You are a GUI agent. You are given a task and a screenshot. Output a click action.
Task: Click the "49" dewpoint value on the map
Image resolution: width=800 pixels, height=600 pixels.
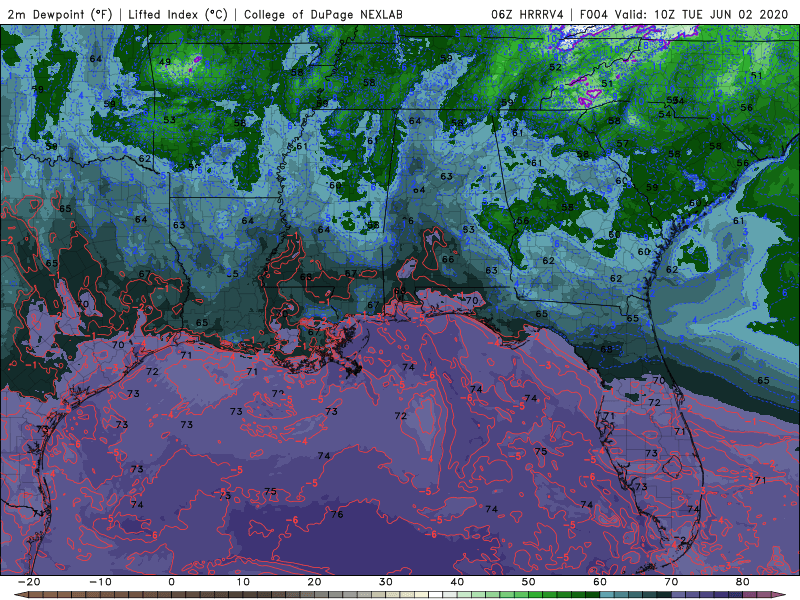(x=165, y=62)
